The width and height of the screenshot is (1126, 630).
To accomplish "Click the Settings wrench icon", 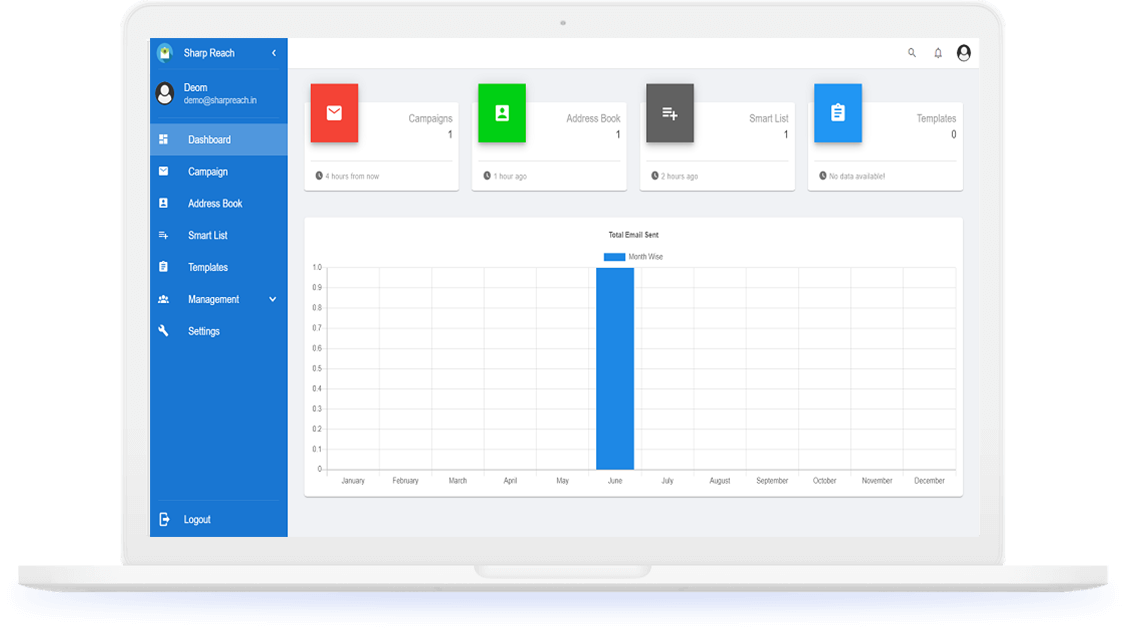I will click(x=164, y=331).
